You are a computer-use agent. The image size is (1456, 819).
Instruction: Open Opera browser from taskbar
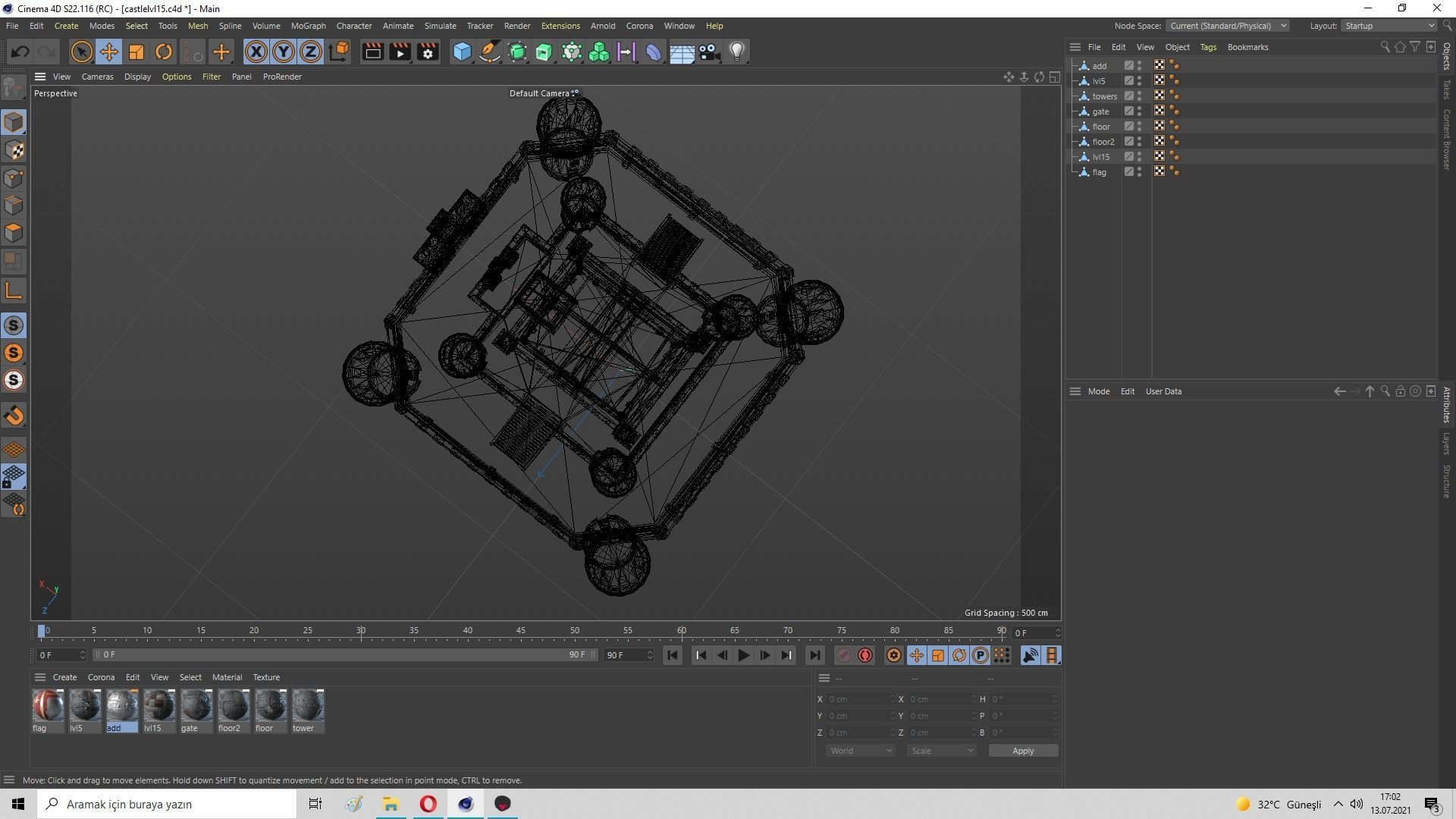(428, 804)
